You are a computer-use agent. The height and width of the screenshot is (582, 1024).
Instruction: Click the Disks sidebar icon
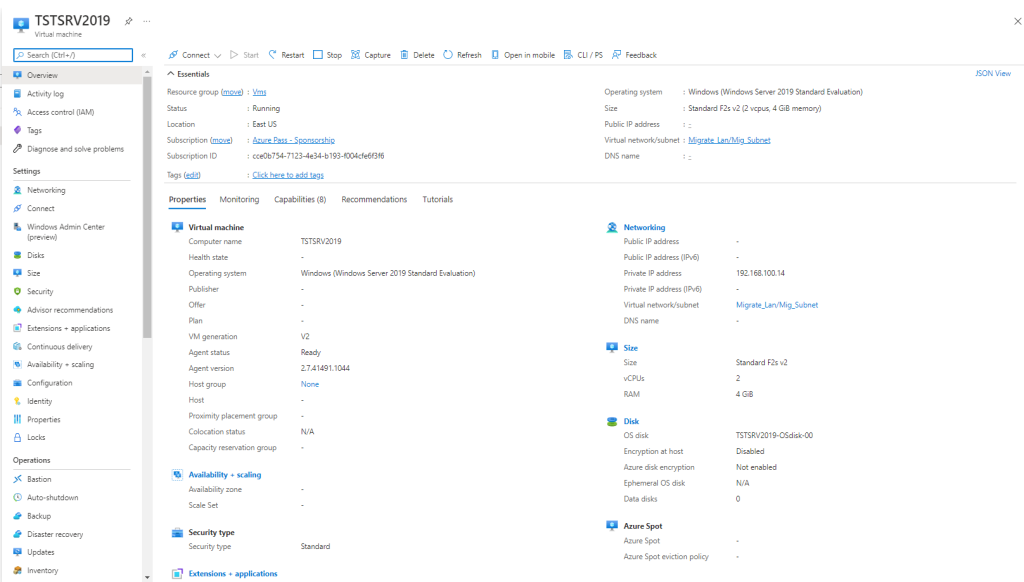[x=18, y=255]
